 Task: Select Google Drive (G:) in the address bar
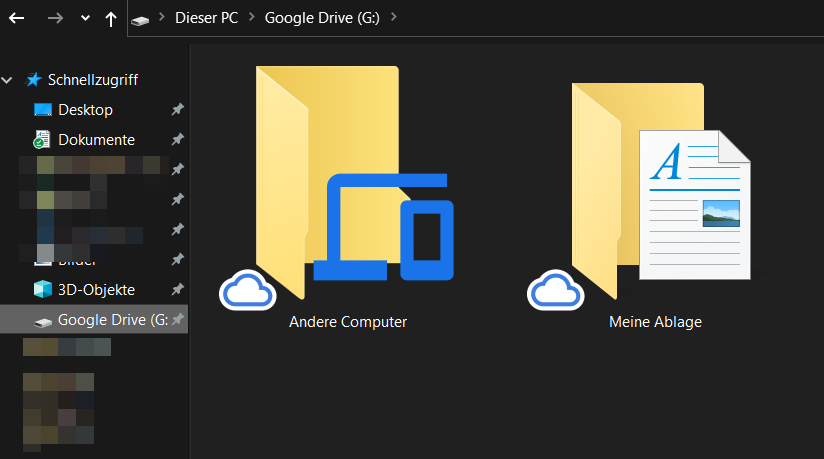click(x=322, y=18)
